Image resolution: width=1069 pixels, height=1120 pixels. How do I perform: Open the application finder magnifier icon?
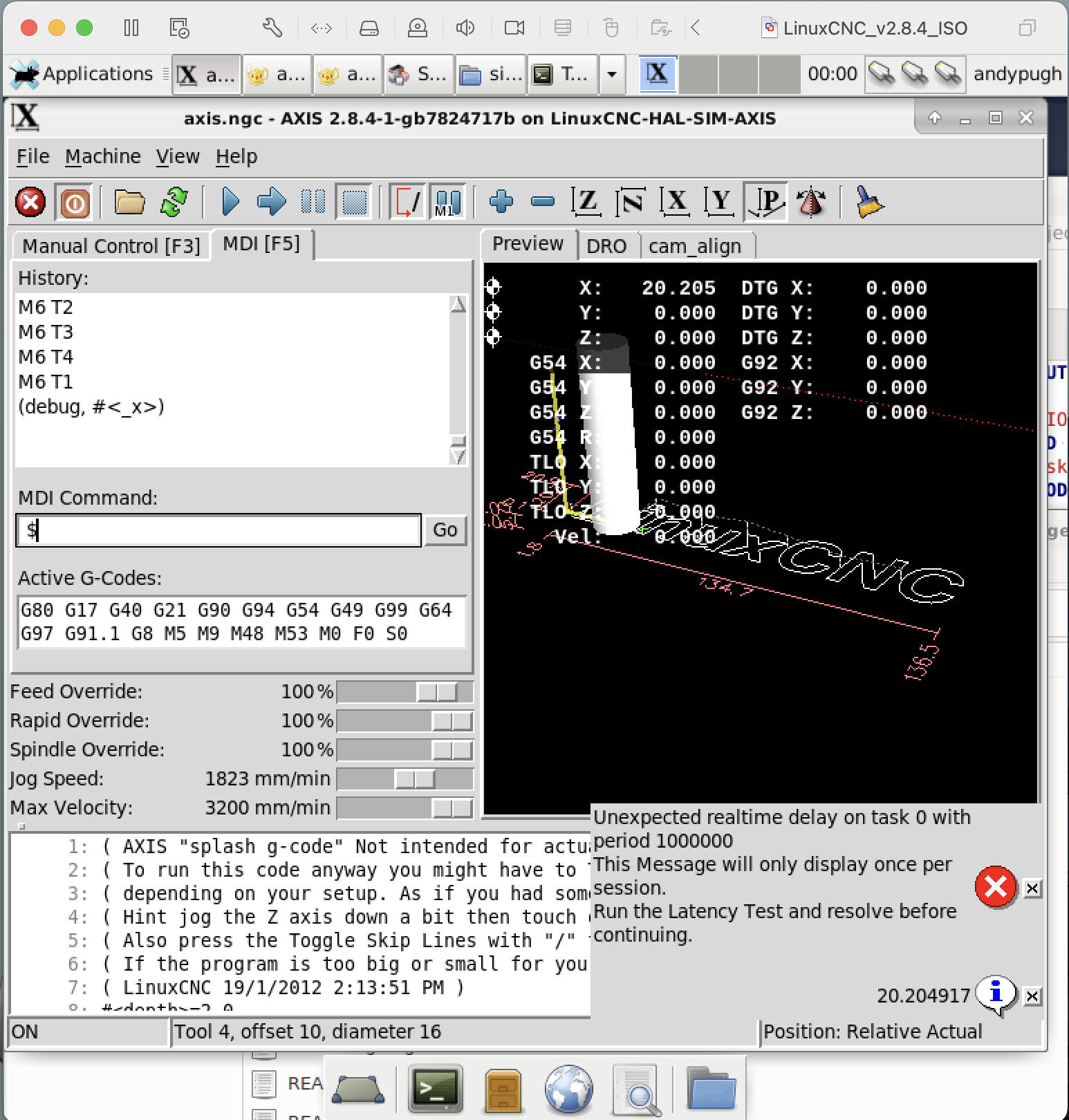click(638, 1090)
